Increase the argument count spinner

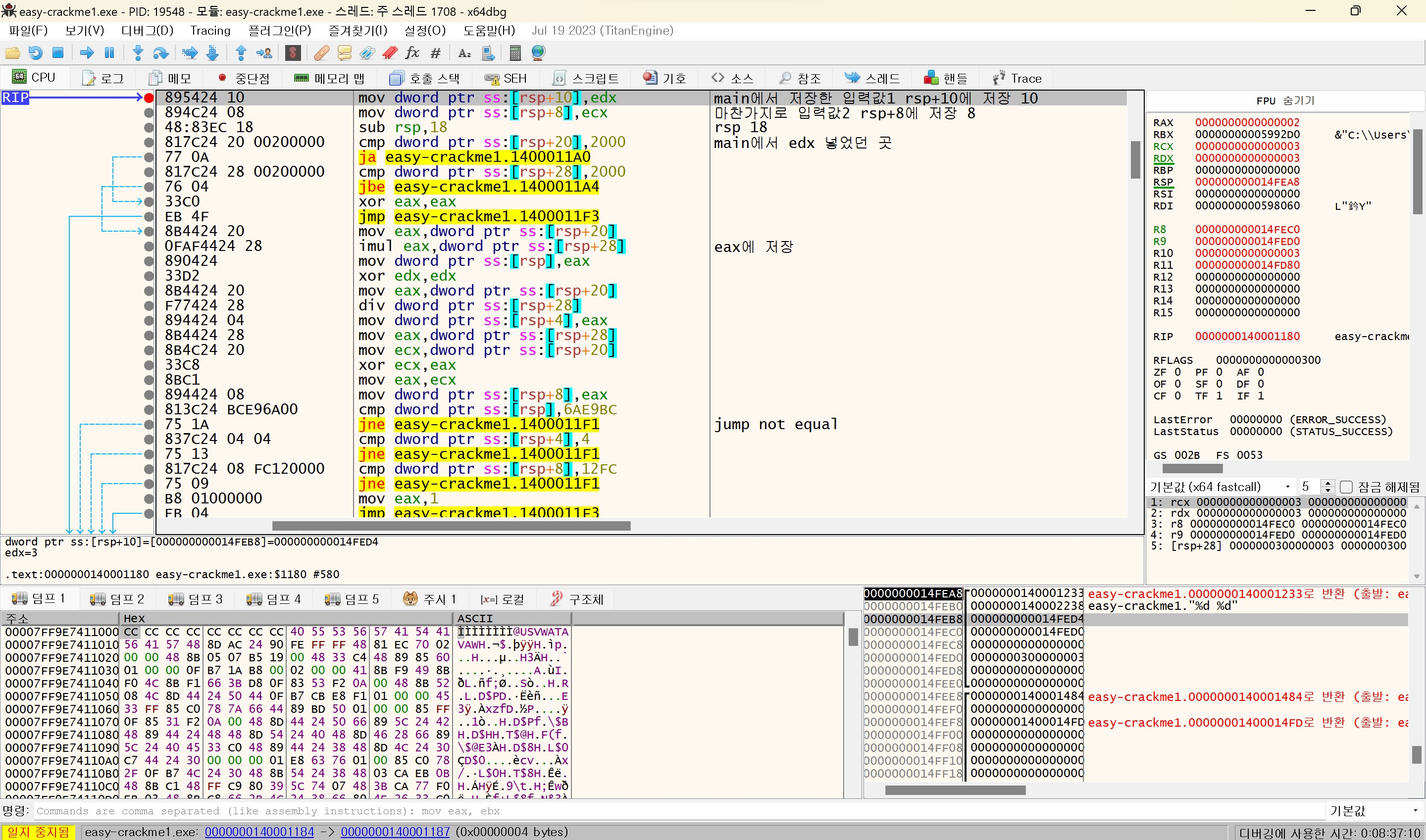[x=1327, y=483]
